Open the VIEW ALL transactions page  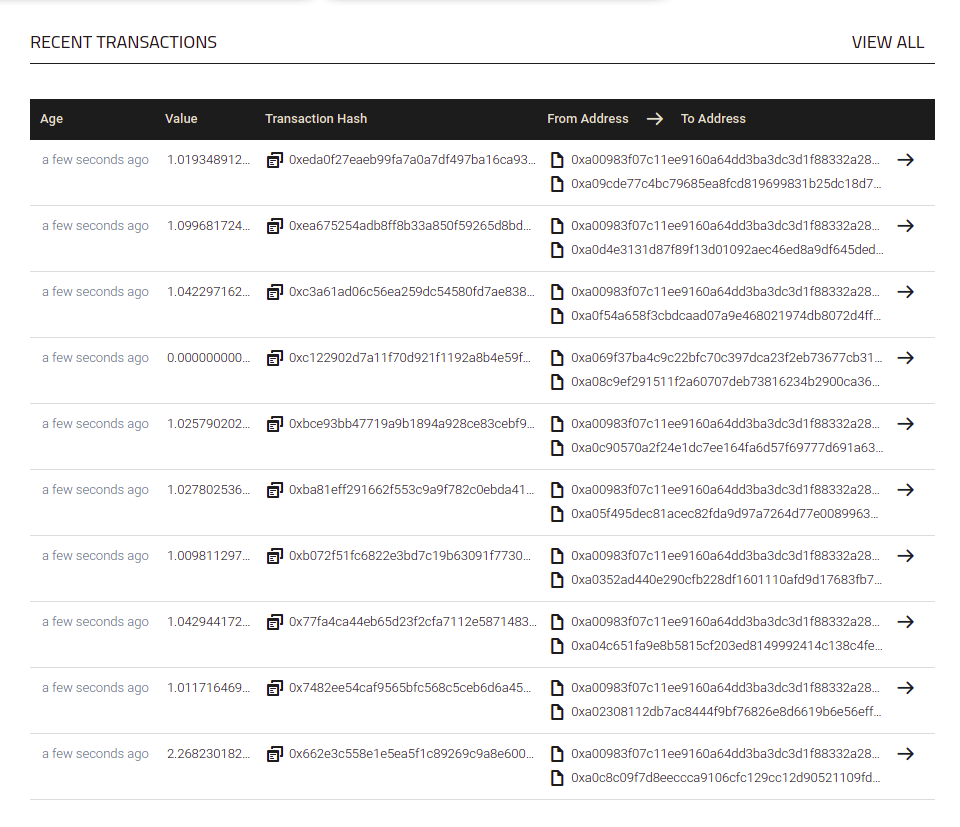coord(888,42)
